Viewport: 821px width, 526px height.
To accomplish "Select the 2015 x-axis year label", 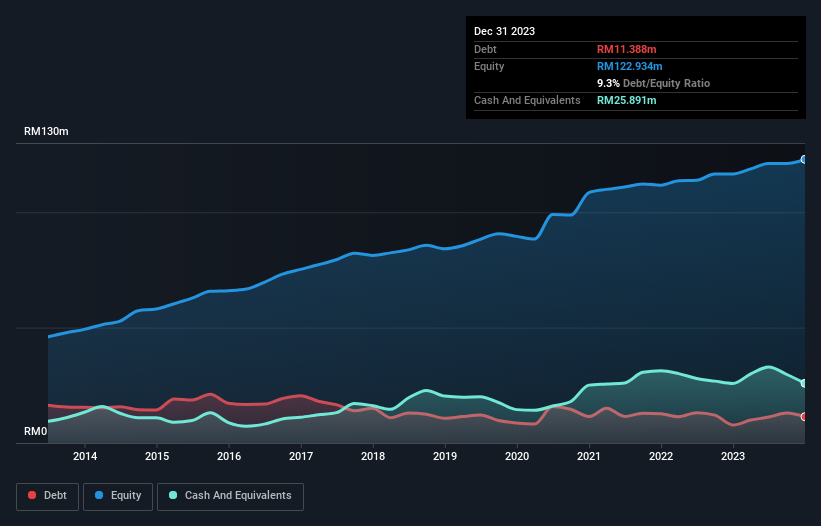I will pos(157,456).
